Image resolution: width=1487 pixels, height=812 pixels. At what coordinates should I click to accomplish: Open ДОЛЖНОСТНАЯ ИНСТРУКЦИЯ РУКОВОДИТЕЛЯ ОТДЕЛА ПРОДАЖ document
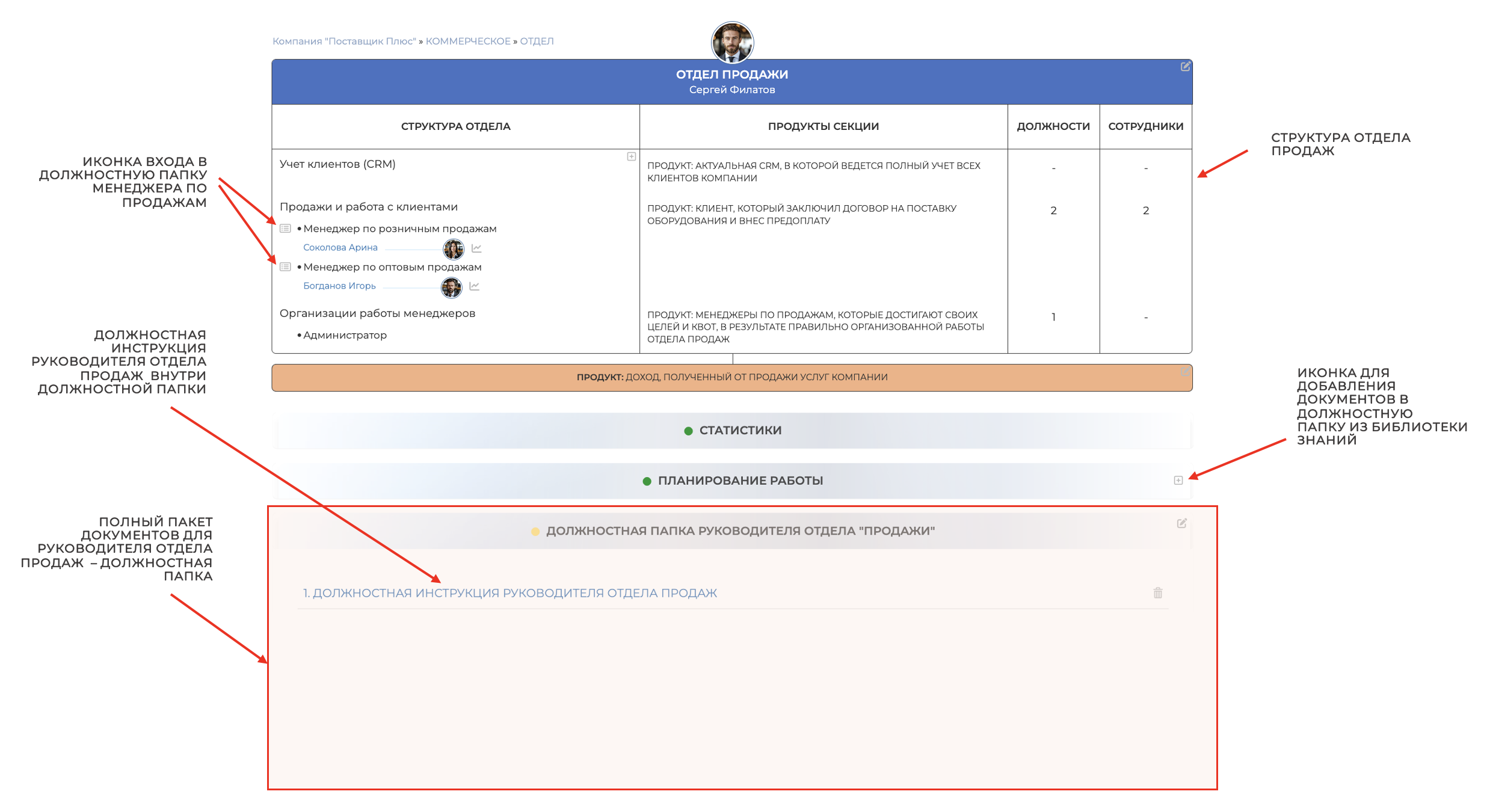click(x=510, y=593)
